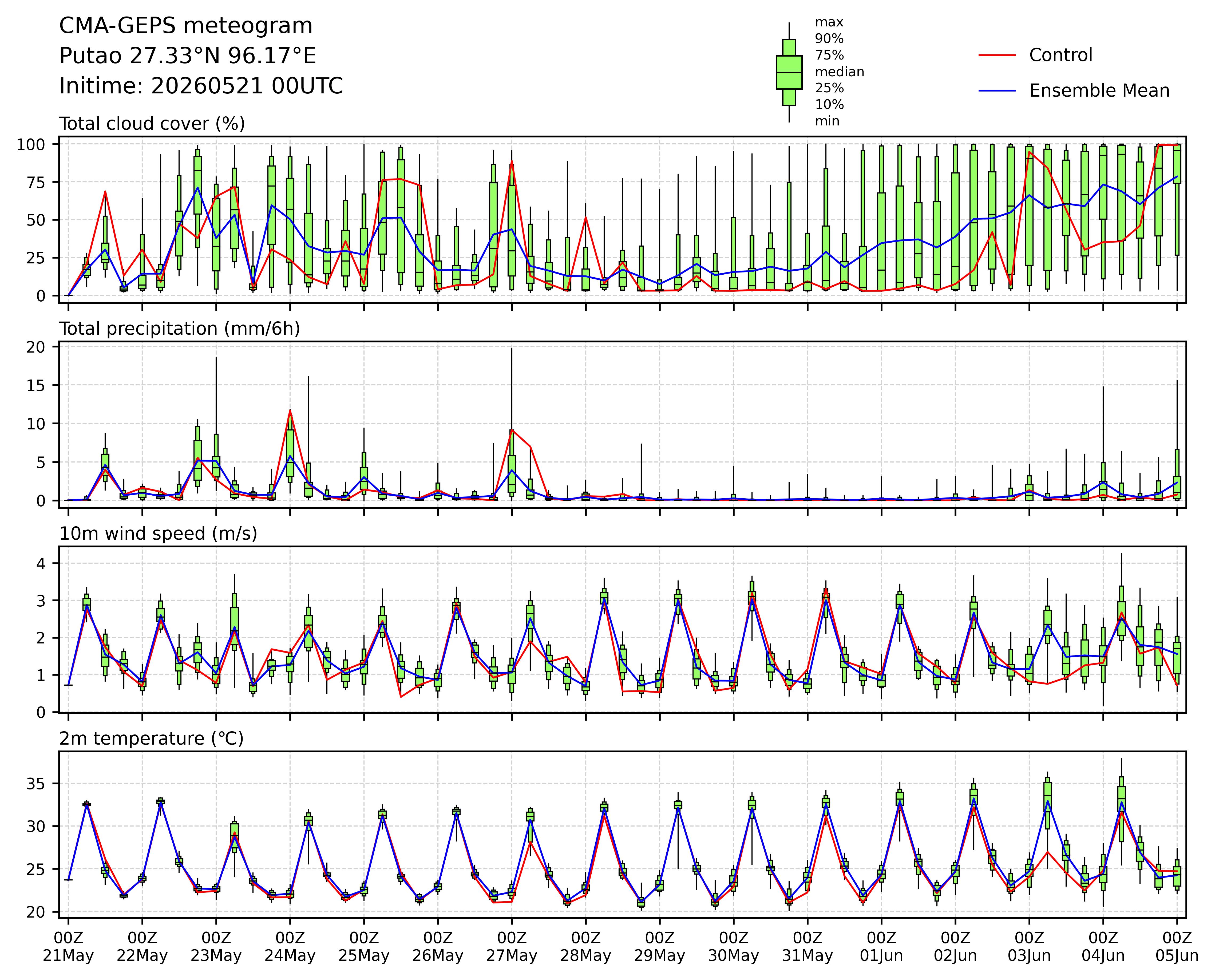
Task: Click the 'Initime: 20260521 00UTC' text
Action: pyautogui.click(x=201, y=86)
